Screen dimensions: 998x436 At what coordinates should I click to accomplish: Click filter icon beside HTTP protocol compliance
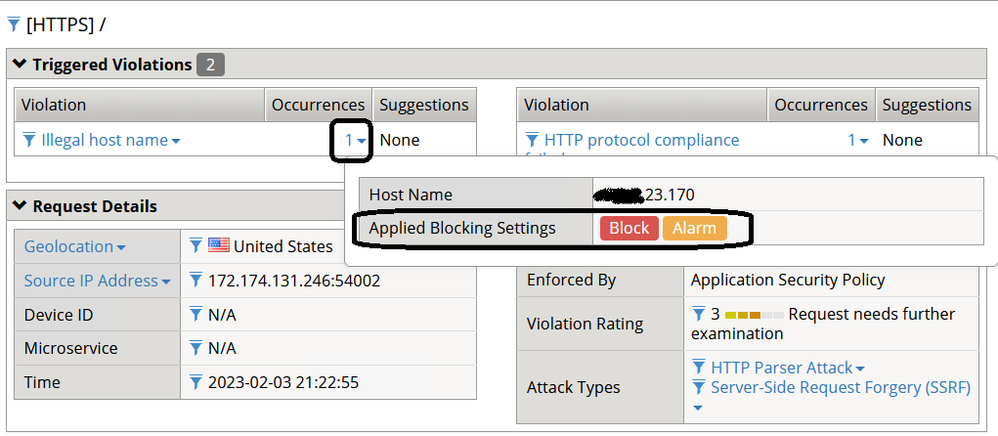click(x=532, y=140)
